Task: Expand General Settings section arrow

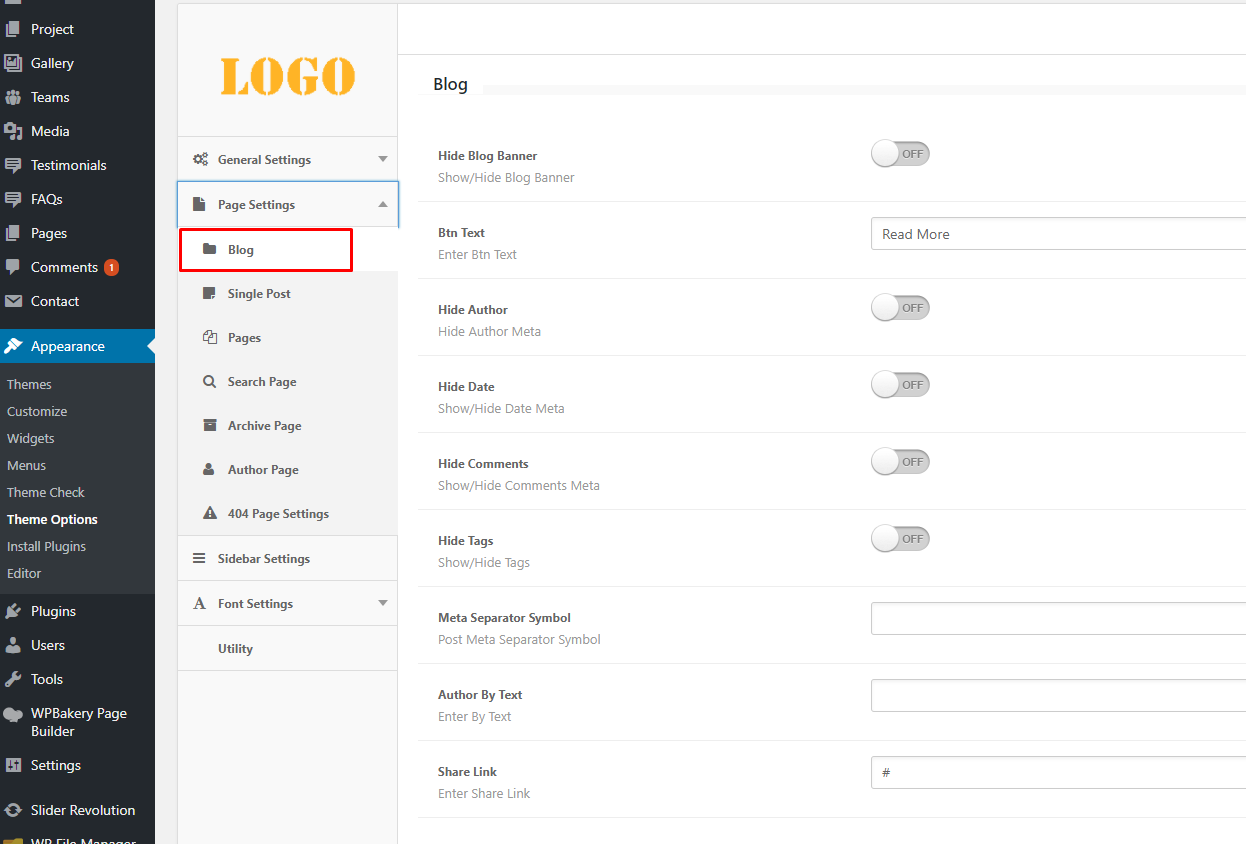Action: tap(382, 159)
